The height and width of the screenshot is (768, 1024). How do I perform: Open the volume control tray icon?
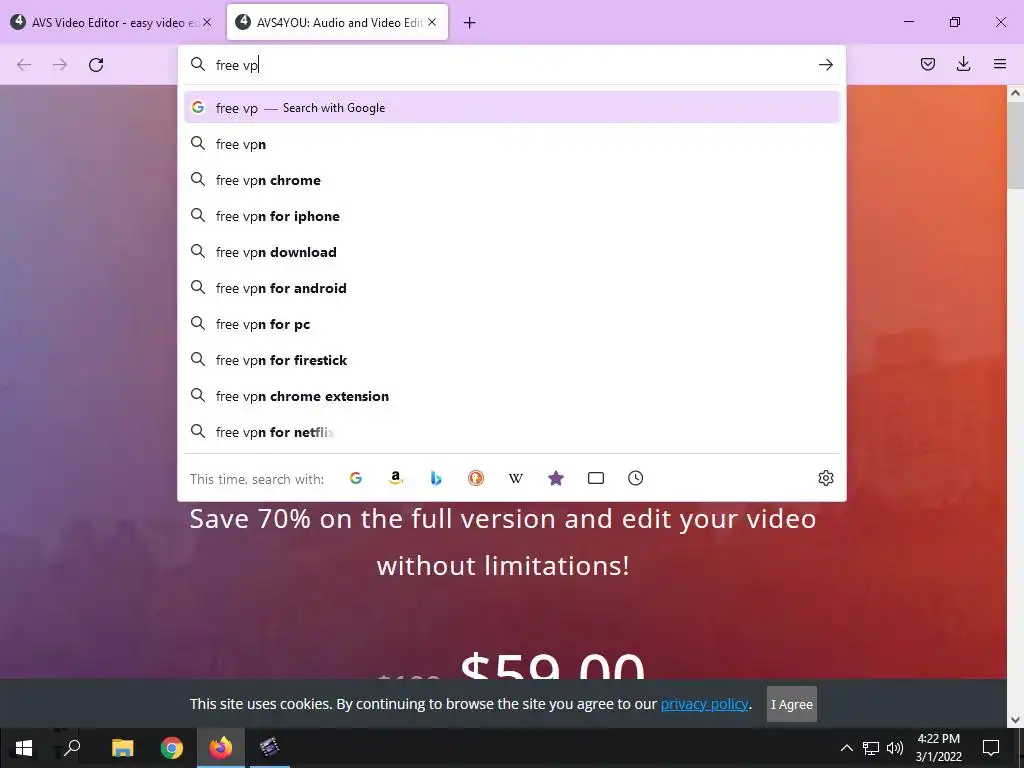pyautogui.click(x=895, y=748)
